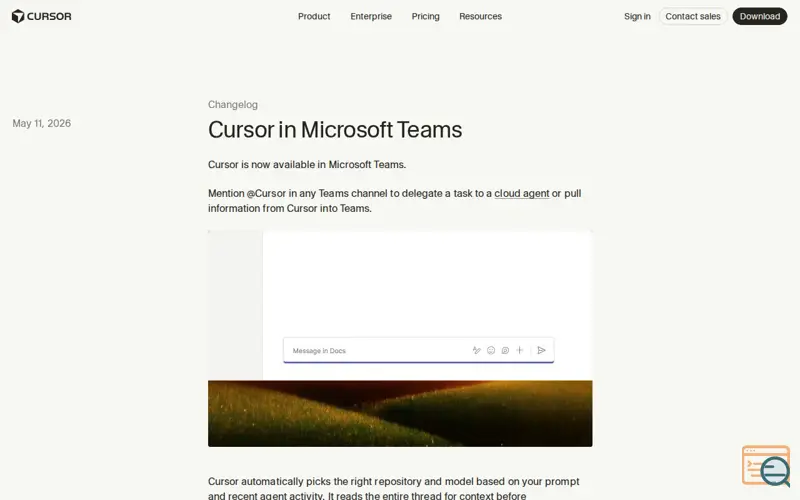This screenshot has height=500, width=800.
Task: Follow the cloud agent hyperlink
Action: pos(521,193)
